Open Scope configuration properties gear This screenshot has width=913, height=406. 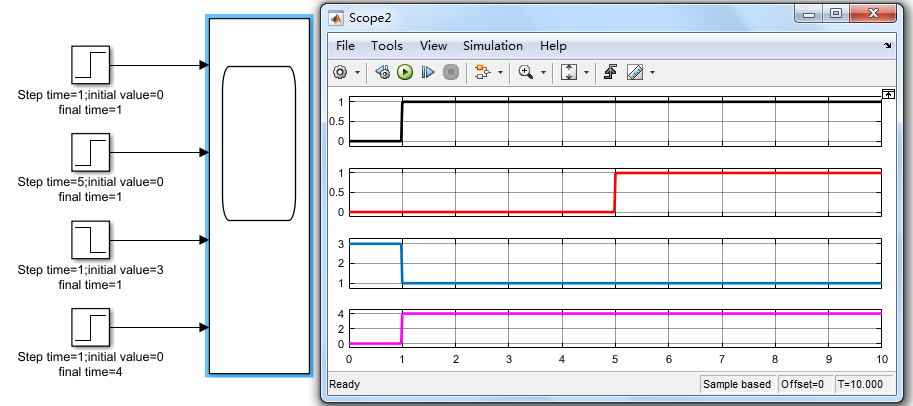340,72
